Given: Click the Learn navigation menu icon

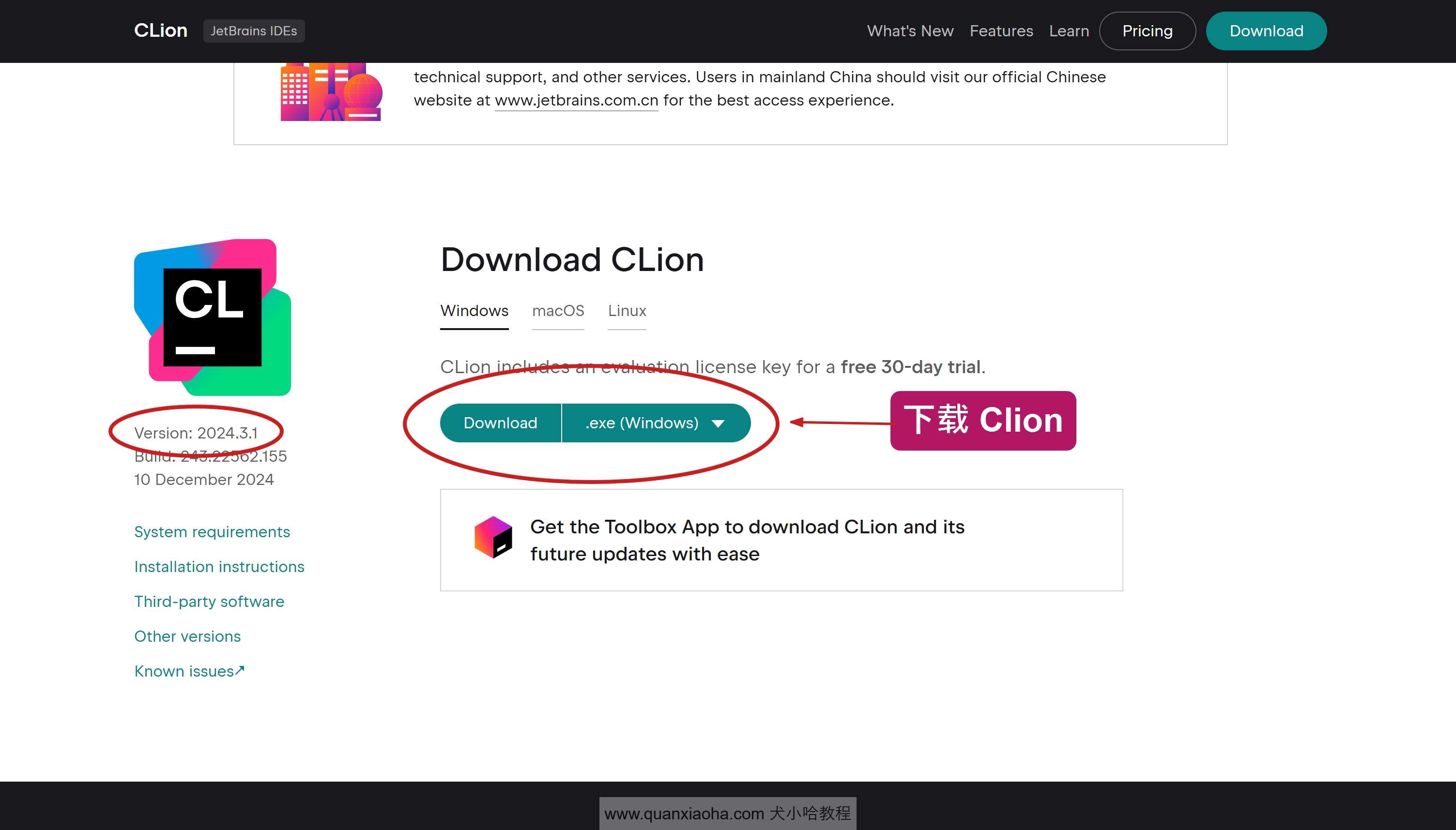Looking at the screenshot, I should [x=1069, y=31].
